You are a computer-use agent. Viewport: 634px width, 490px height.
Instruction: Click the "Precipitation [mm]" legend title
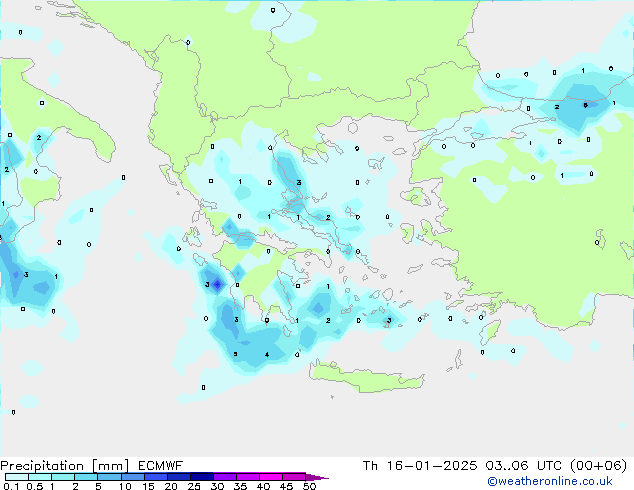58,466
